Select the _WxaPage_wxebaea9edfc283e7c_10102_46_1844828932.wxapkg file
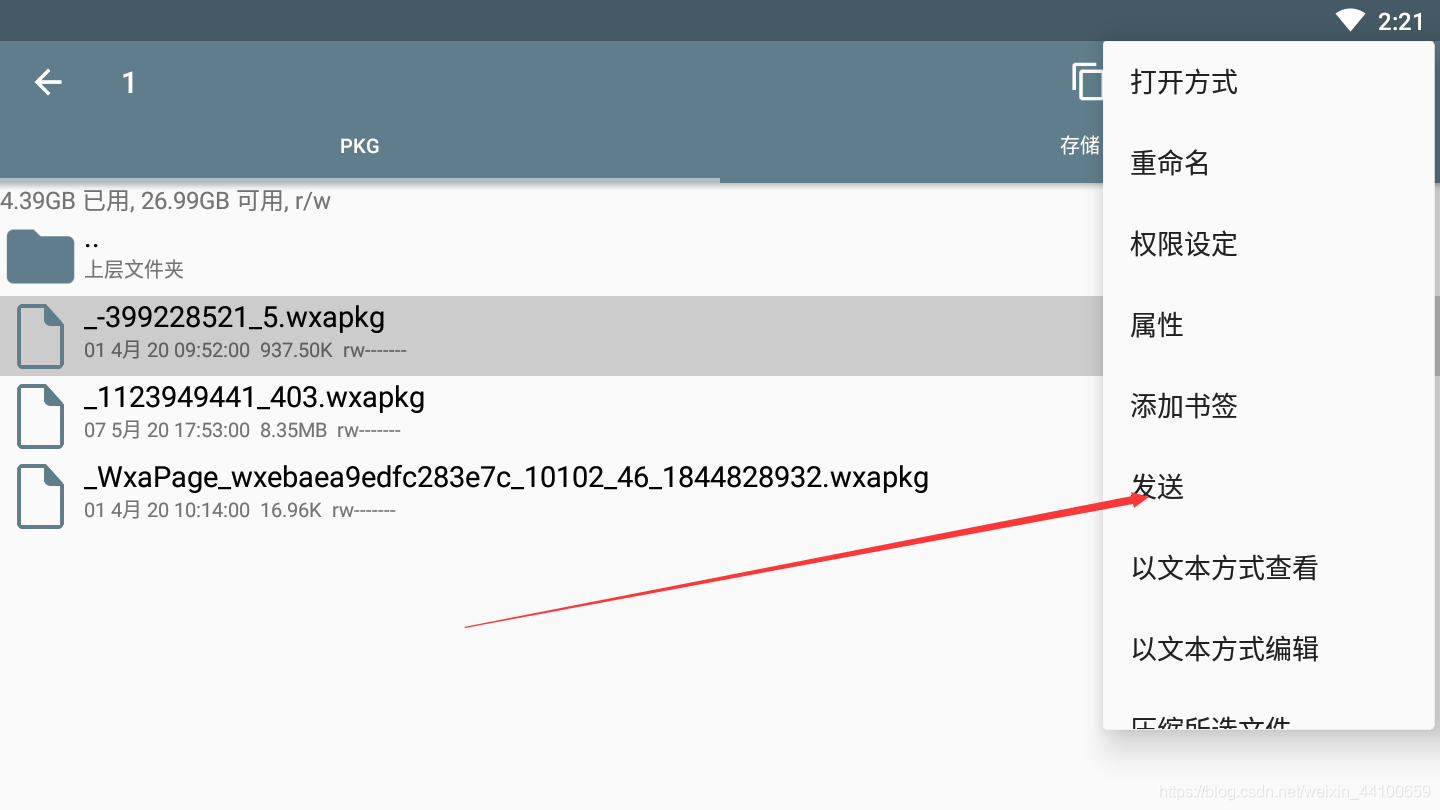The image size is (1440, 810). 507,478
